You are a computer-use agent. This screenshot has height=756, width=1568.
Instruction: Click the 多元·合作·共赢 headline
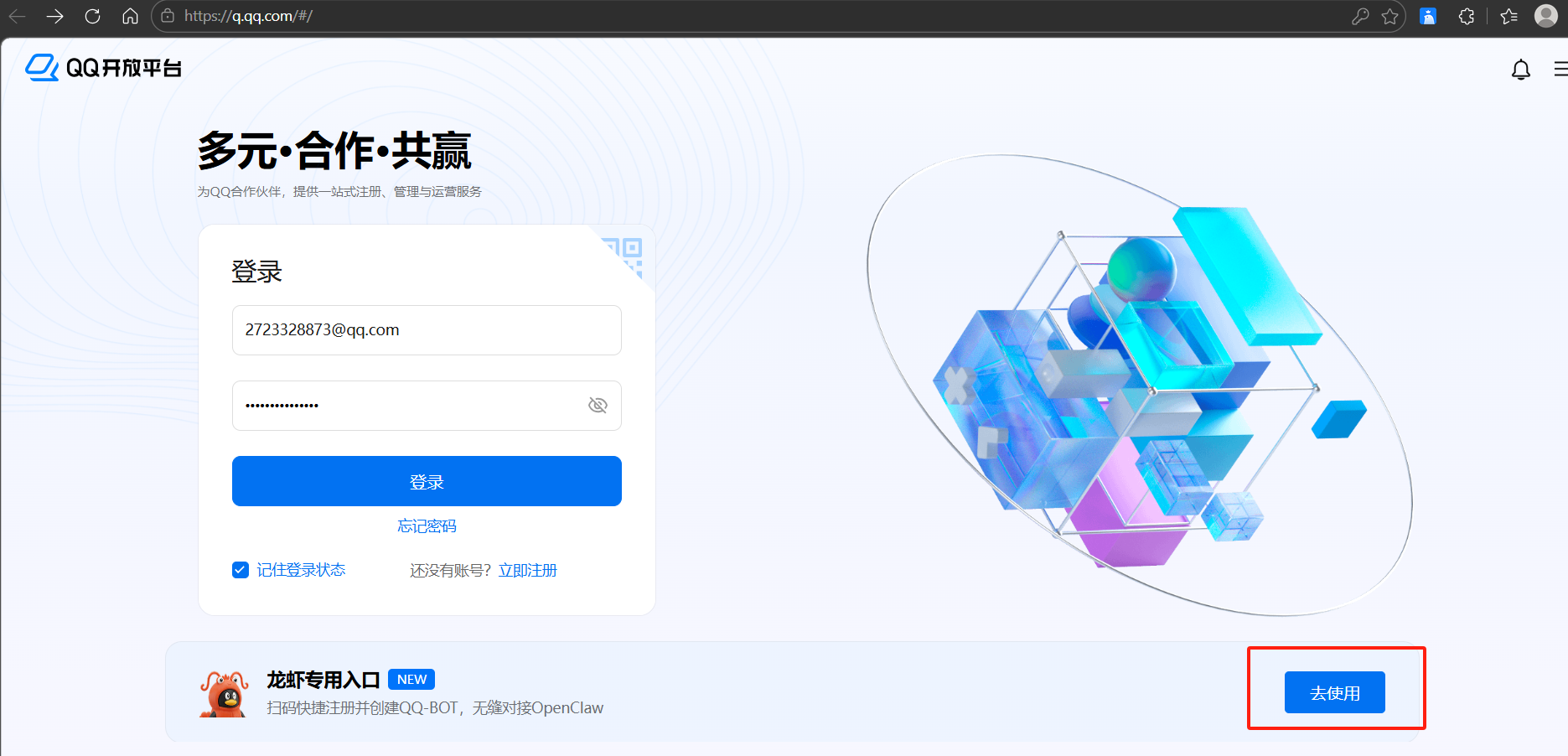(x=334, y=151)
